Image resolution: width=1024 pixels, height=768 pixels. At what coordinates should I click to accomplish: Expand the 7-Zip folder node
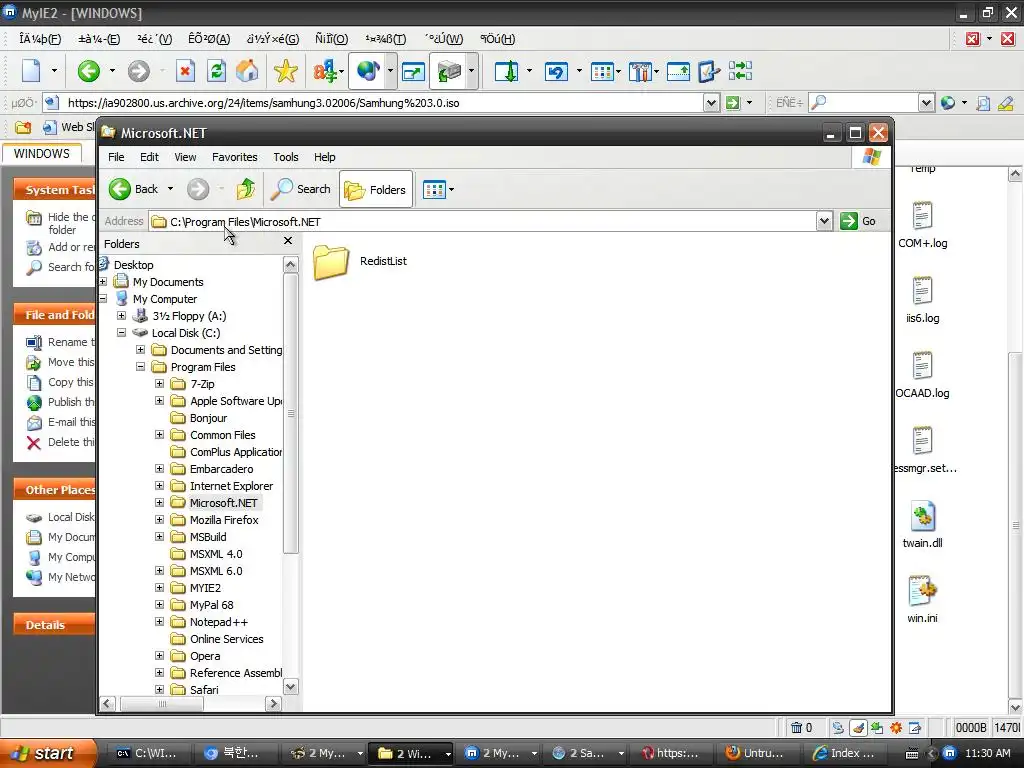click(159, 383)
